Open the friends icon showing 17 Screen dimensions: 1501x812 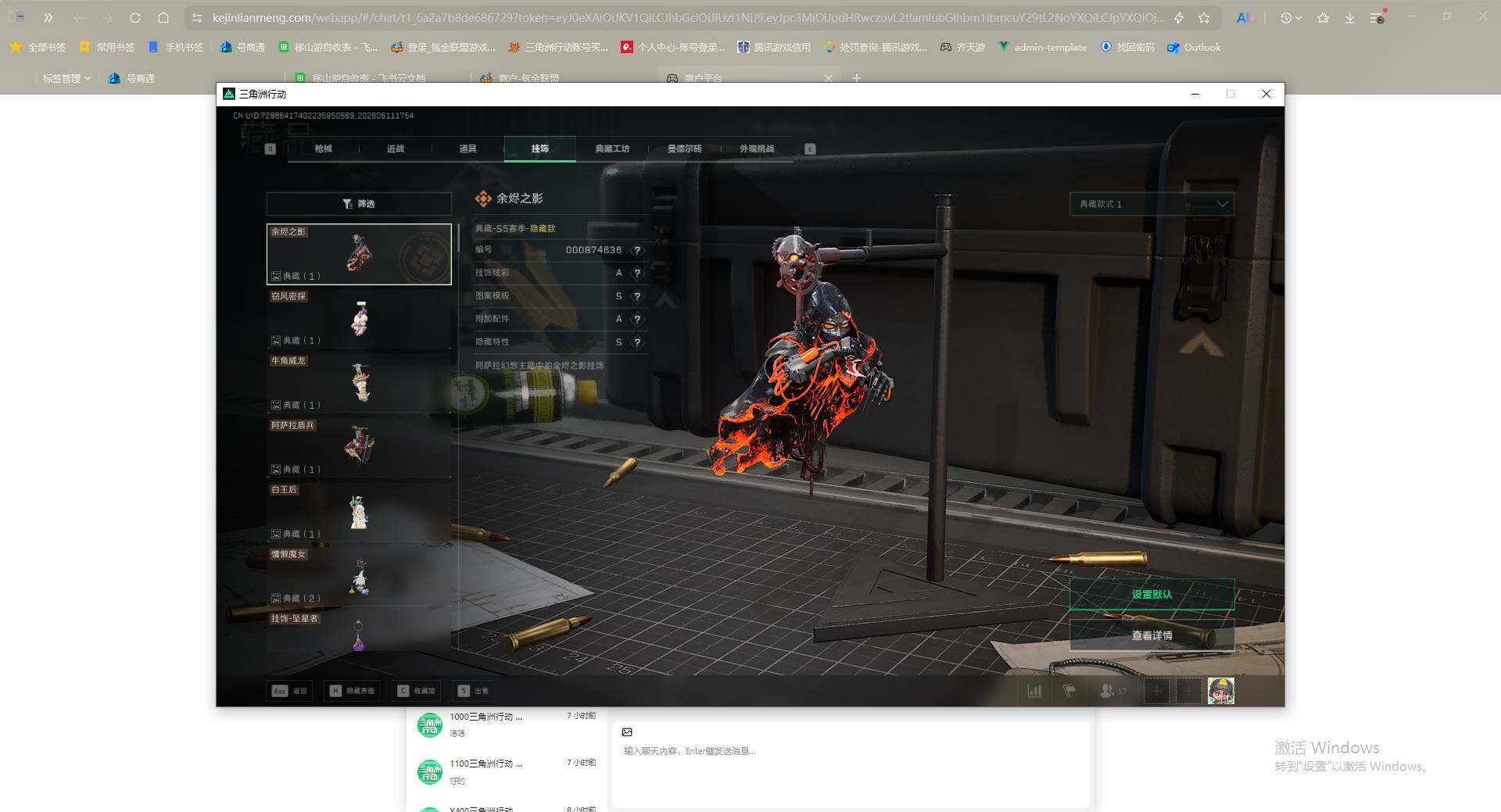click(1113, 691)
